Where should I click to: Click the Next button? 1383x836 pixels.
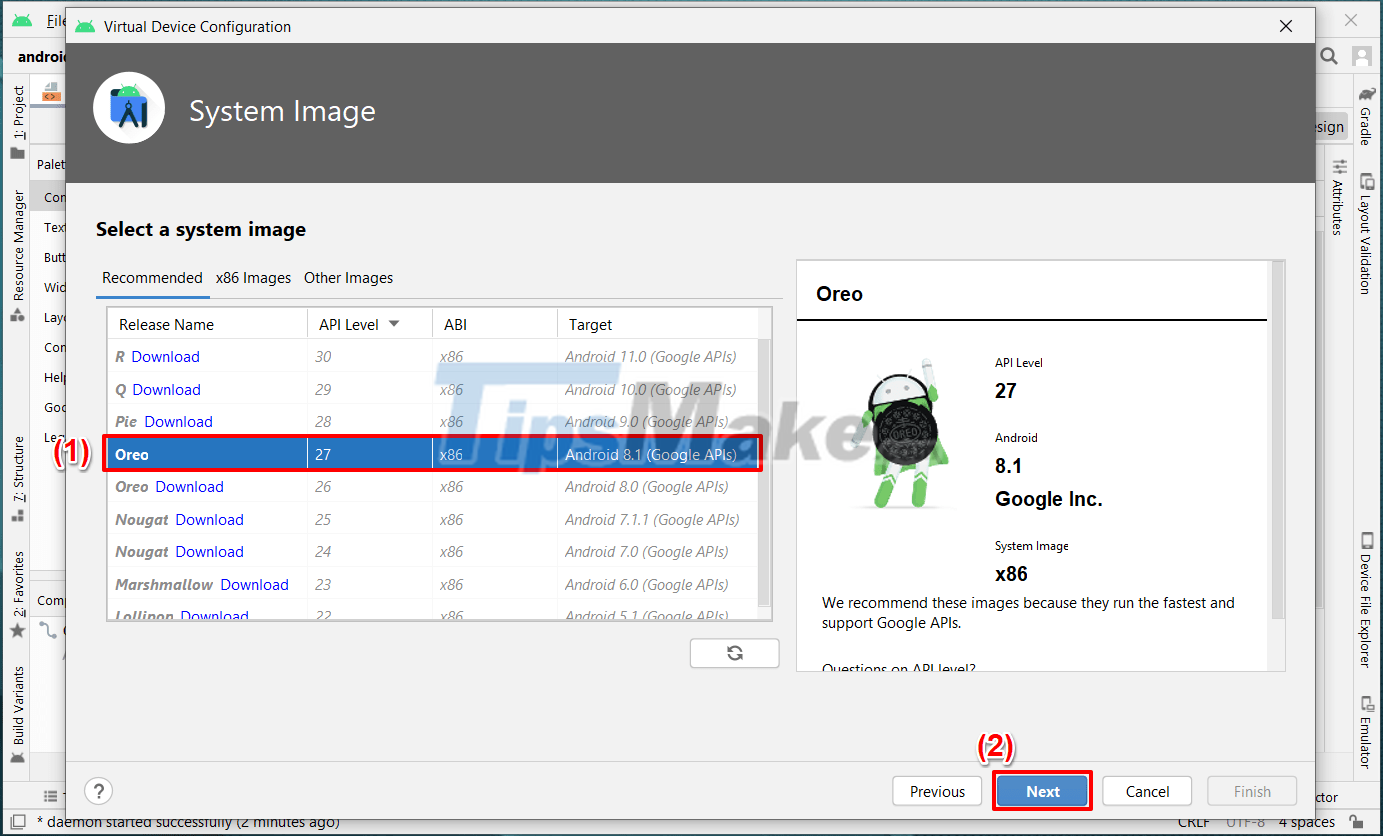pos(1042,790)
